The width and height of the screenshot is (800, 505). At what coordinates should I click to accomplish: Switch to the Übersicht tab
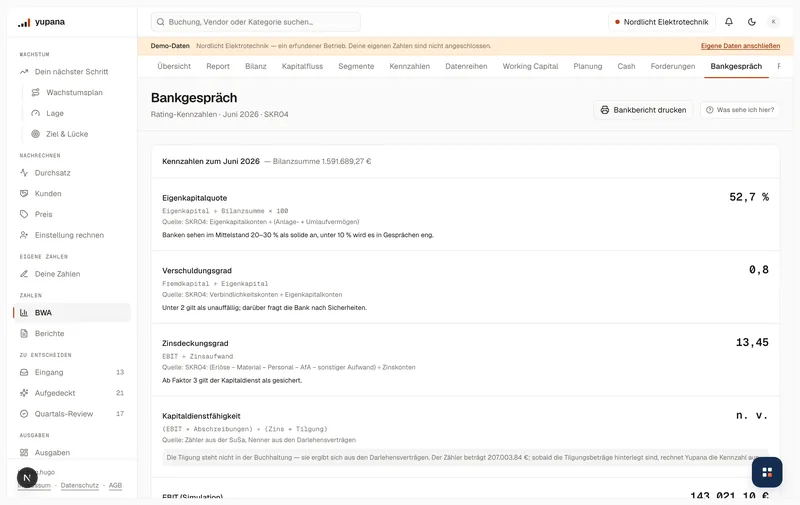[x=174, y=66]
